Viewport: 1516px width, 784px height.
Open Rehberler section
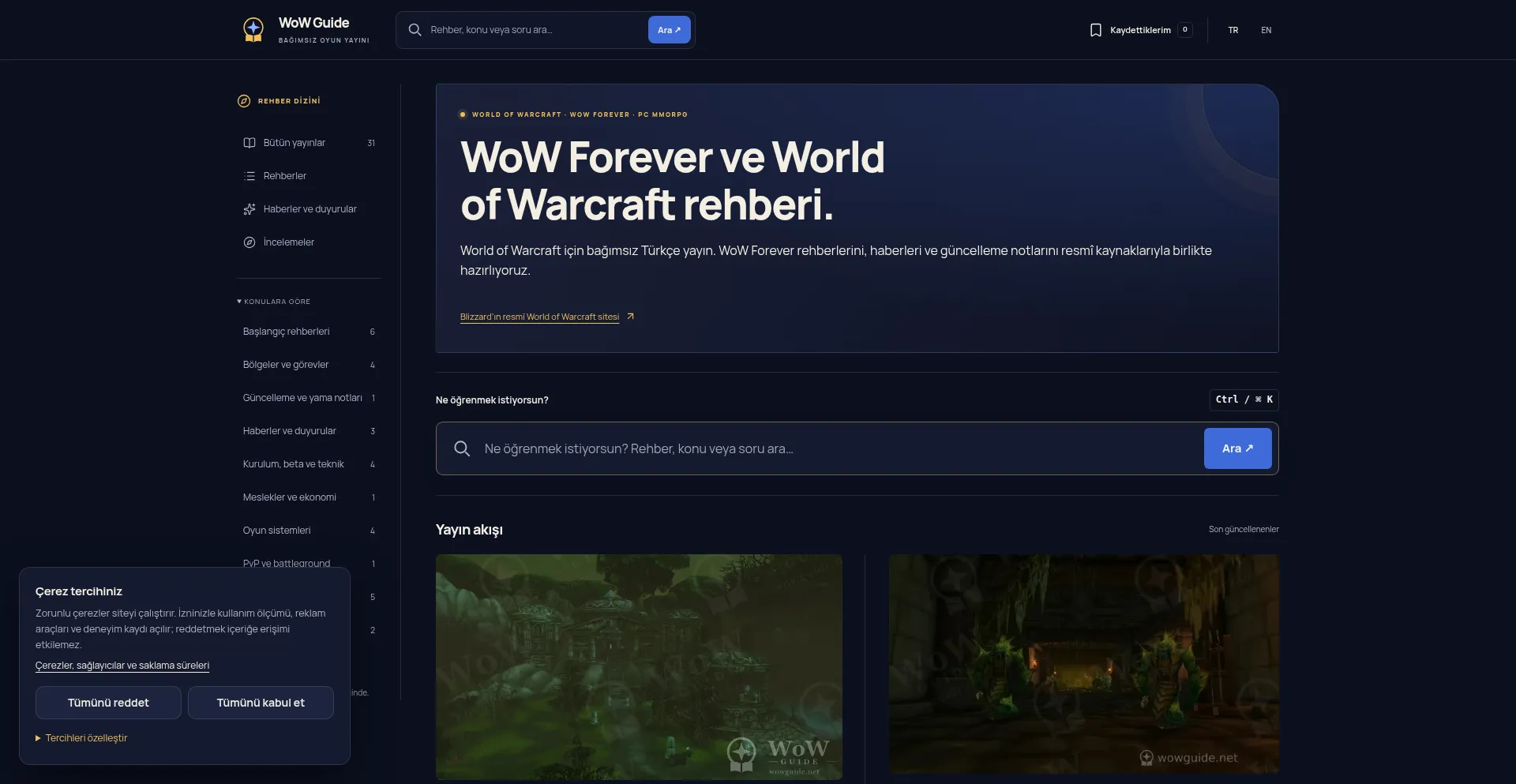coord(309,176)
